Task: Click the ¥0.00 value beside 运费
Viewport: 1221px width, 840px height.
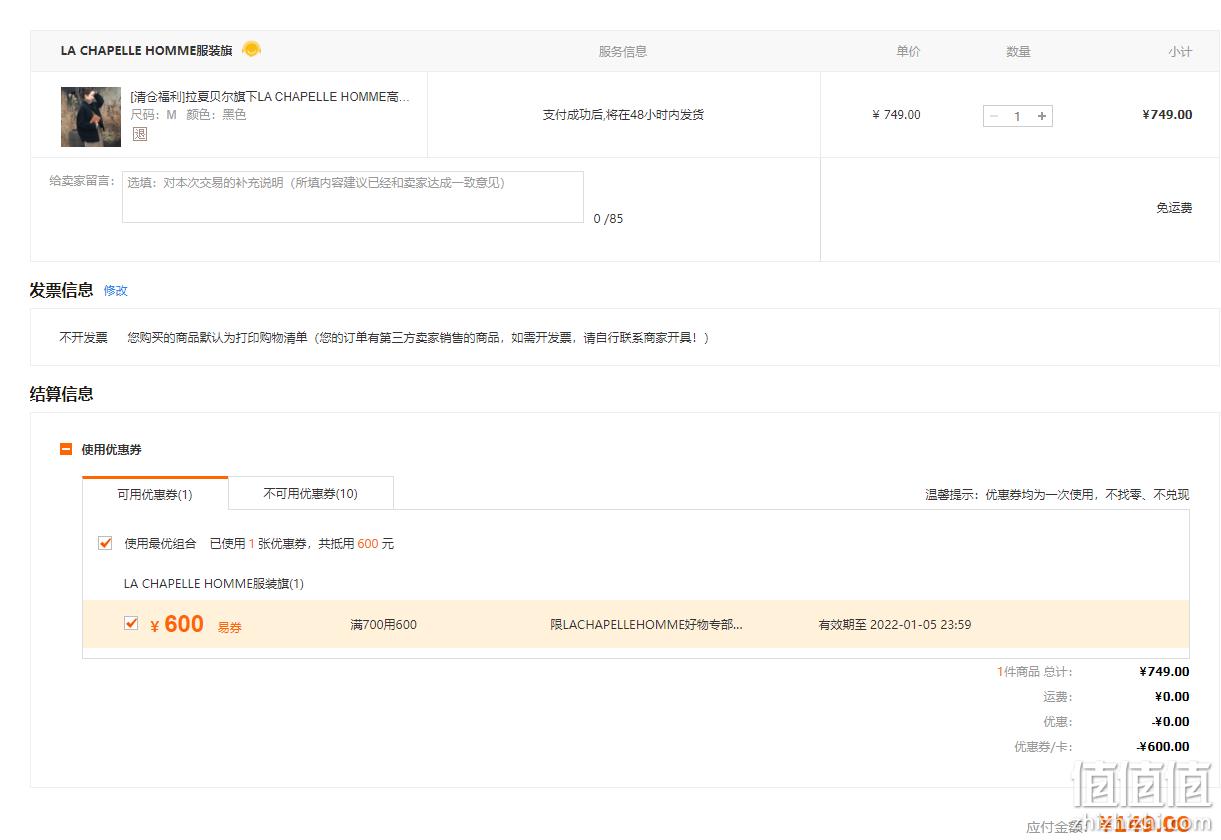Action: (1172, 697)
